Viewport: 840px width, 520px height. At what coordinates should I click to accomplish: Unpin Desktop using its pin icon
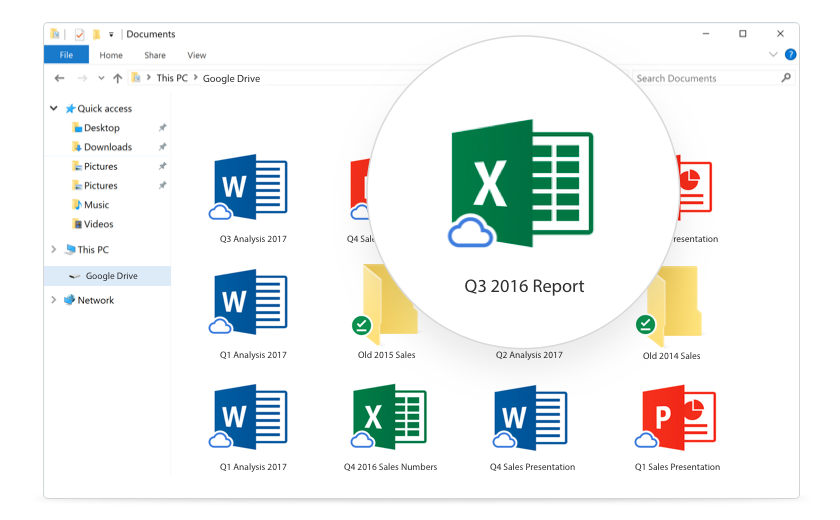[162, 127]
